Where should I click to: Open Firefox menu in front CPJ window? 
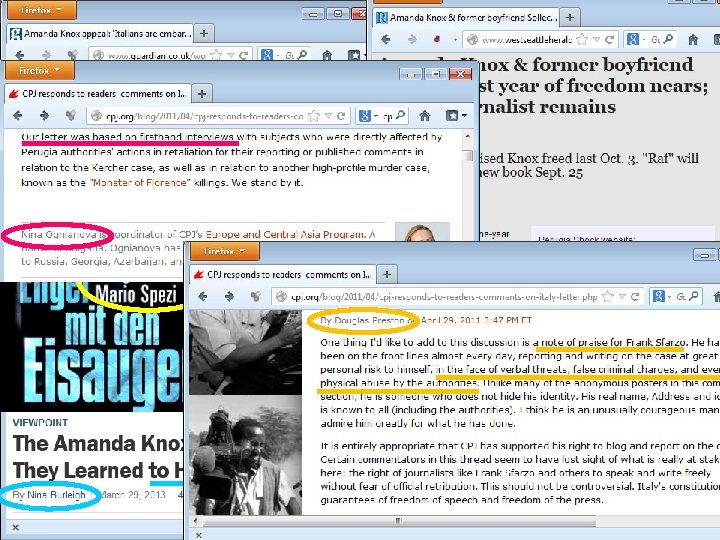tap(225, 251)
